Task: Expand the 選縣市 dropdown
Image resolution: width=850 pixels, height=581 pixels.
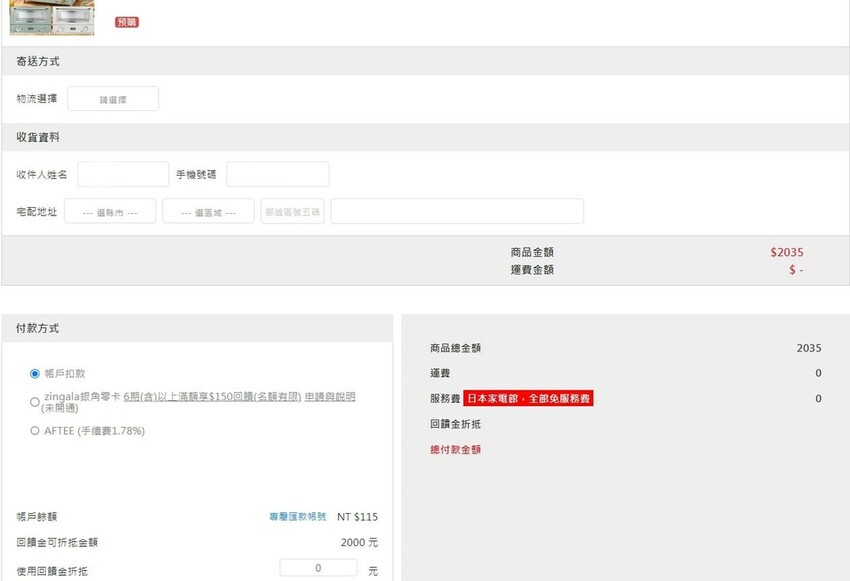Action: click(x=110, y=212)
